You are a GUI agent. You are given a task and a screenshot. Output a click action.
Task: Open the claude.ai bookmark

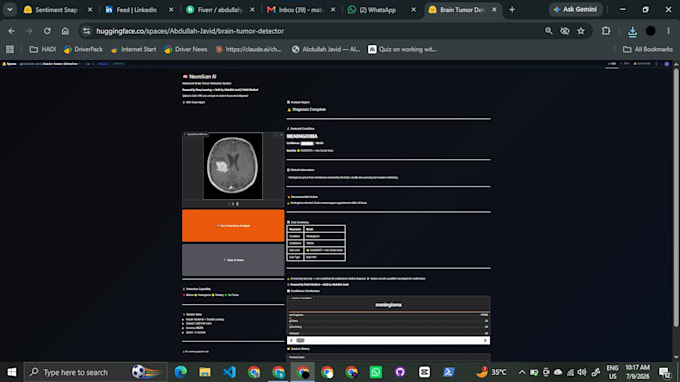click(249, 49)
